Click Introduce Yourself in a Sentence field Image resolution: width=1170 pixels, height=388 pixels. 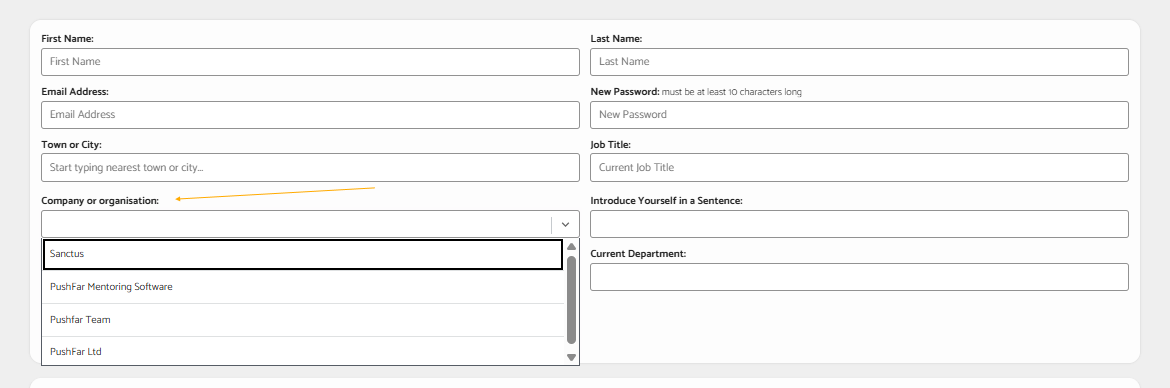[859, 224]
